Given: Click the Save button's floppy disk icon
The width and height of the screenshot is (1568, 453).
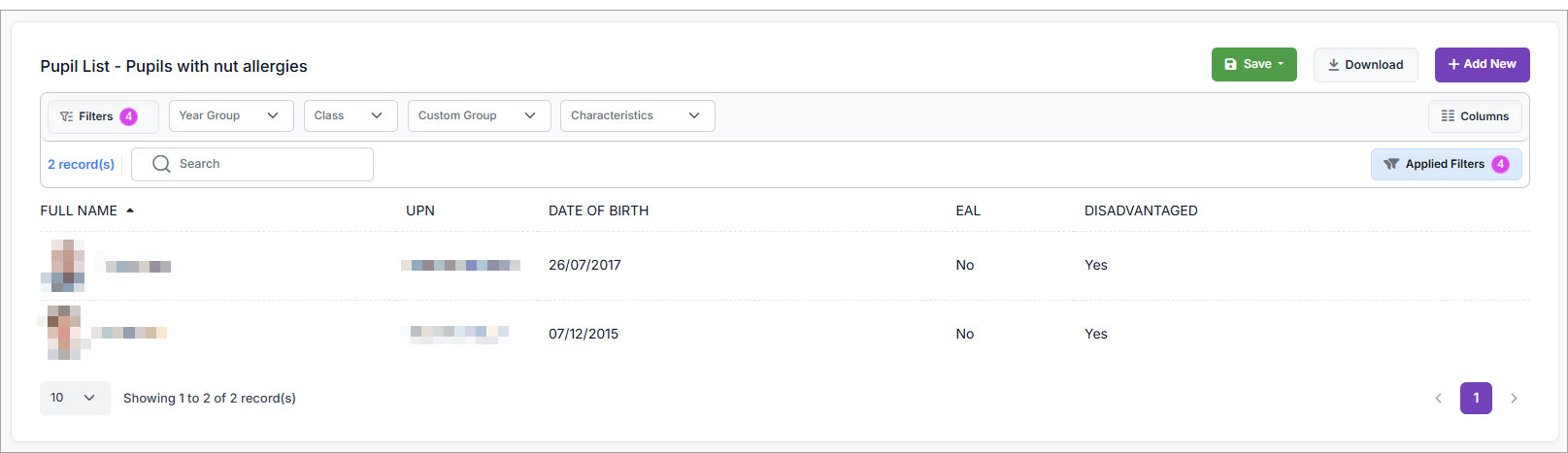Looking at the screenshot, I should pos(1230,64).
